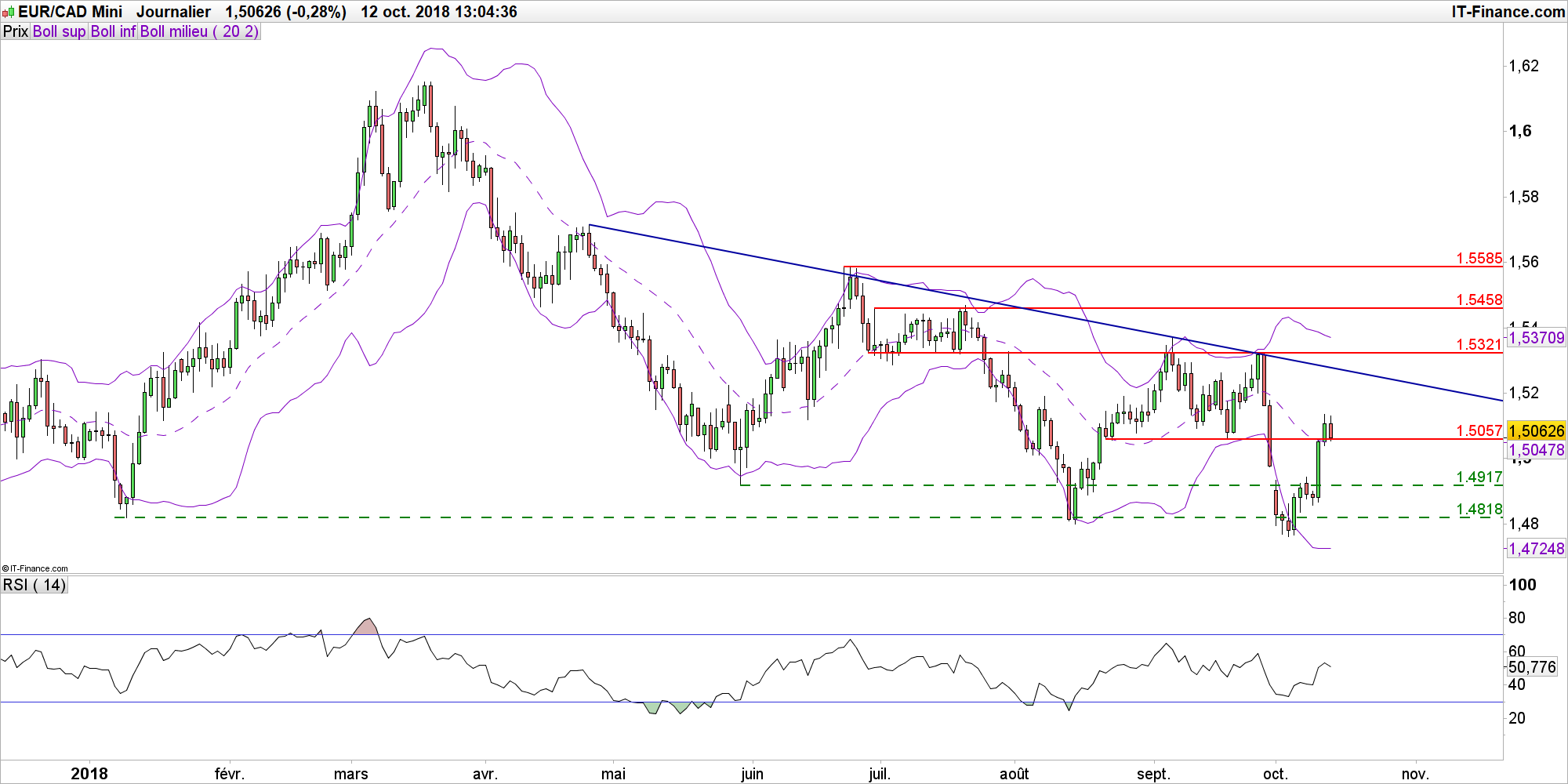Click the 1,62 price axis label
Screen dimensions: 1568x784
pyautogui.click(x=1524, y=66)
